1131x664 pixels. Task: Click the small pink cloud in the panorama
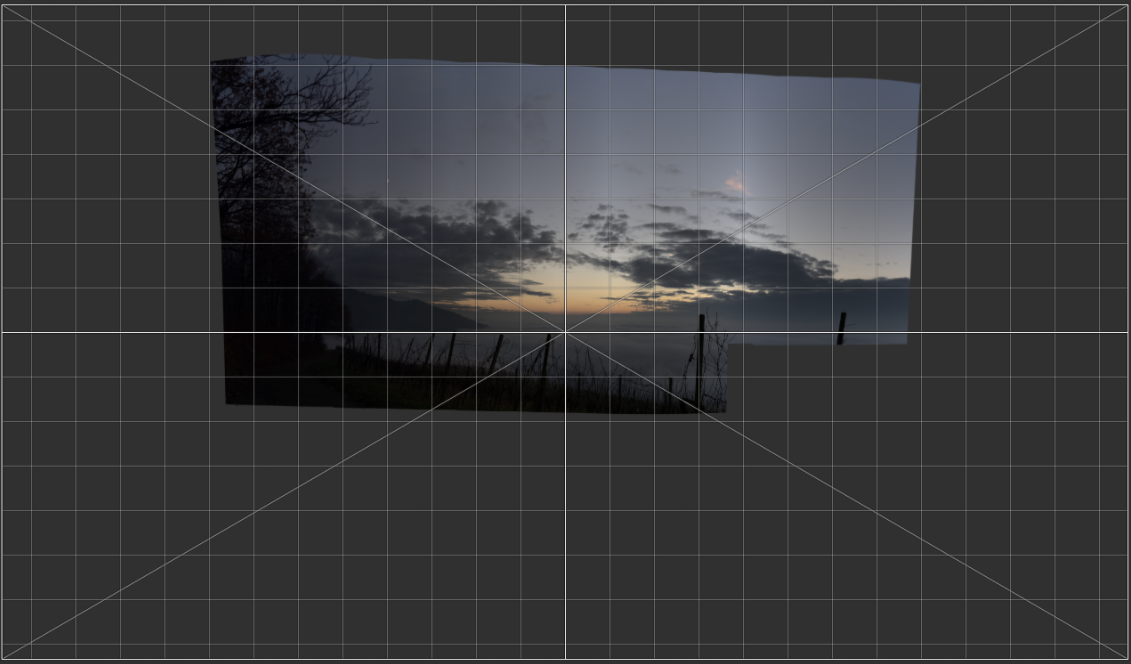[735, 183]
